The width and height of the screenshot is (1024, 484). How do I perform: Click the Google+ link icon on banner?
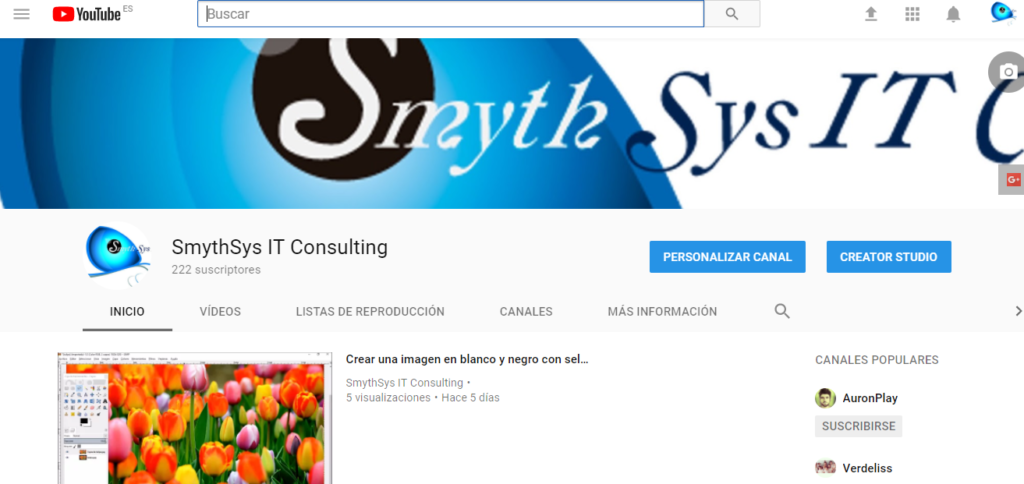click(x=1013, y=180)
